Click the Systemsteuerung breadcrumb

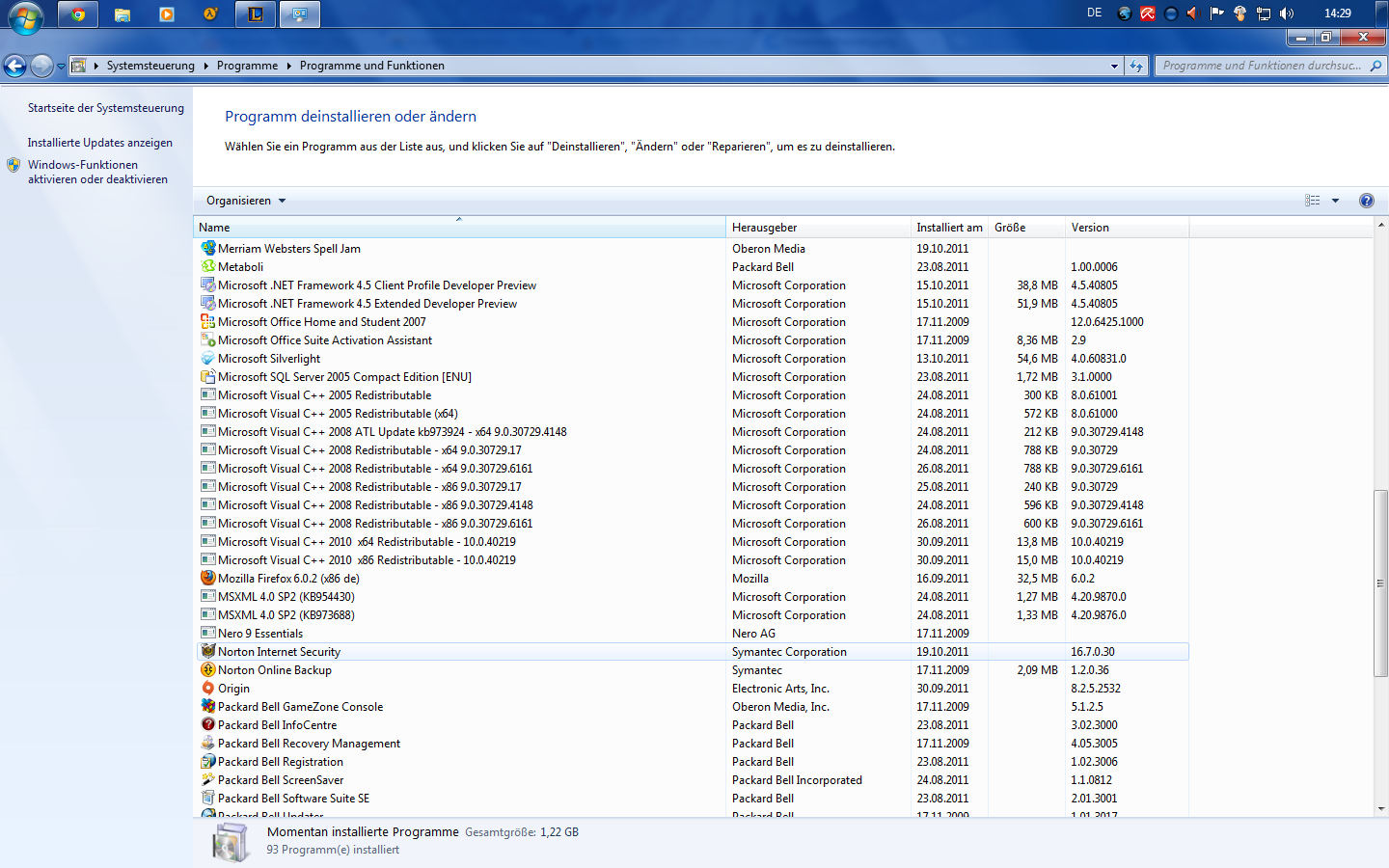click(x=150, y=66)
